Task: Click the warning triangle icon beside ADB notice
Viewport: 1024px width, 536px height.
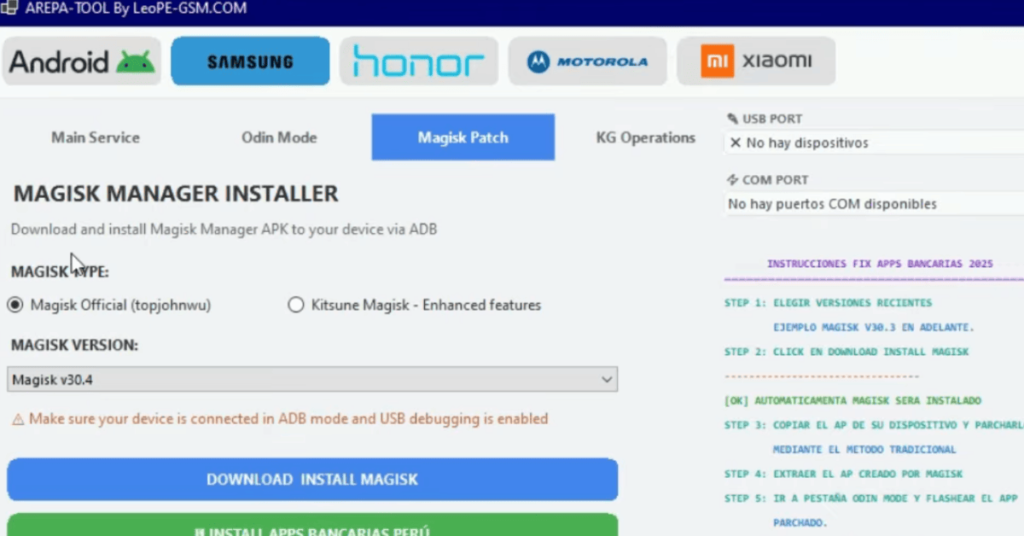Action: pos(18,420)
